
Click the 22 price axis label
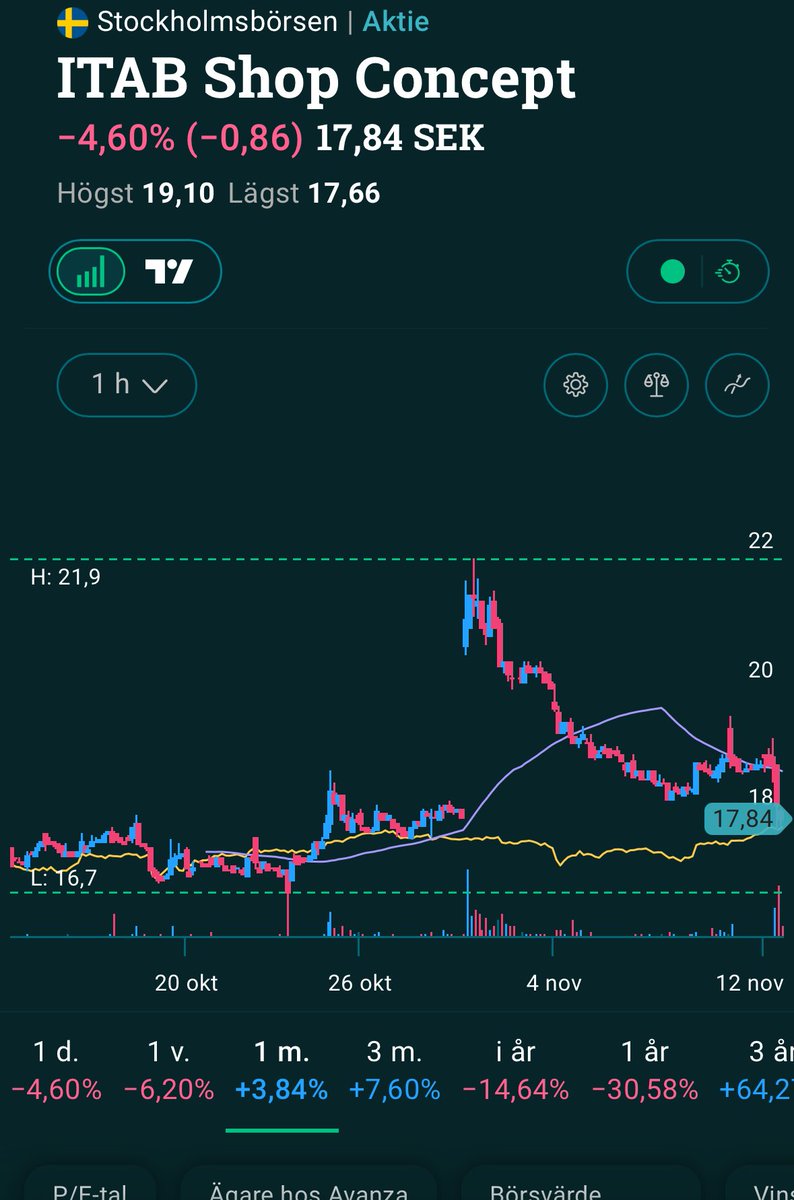tap(761, 541)
